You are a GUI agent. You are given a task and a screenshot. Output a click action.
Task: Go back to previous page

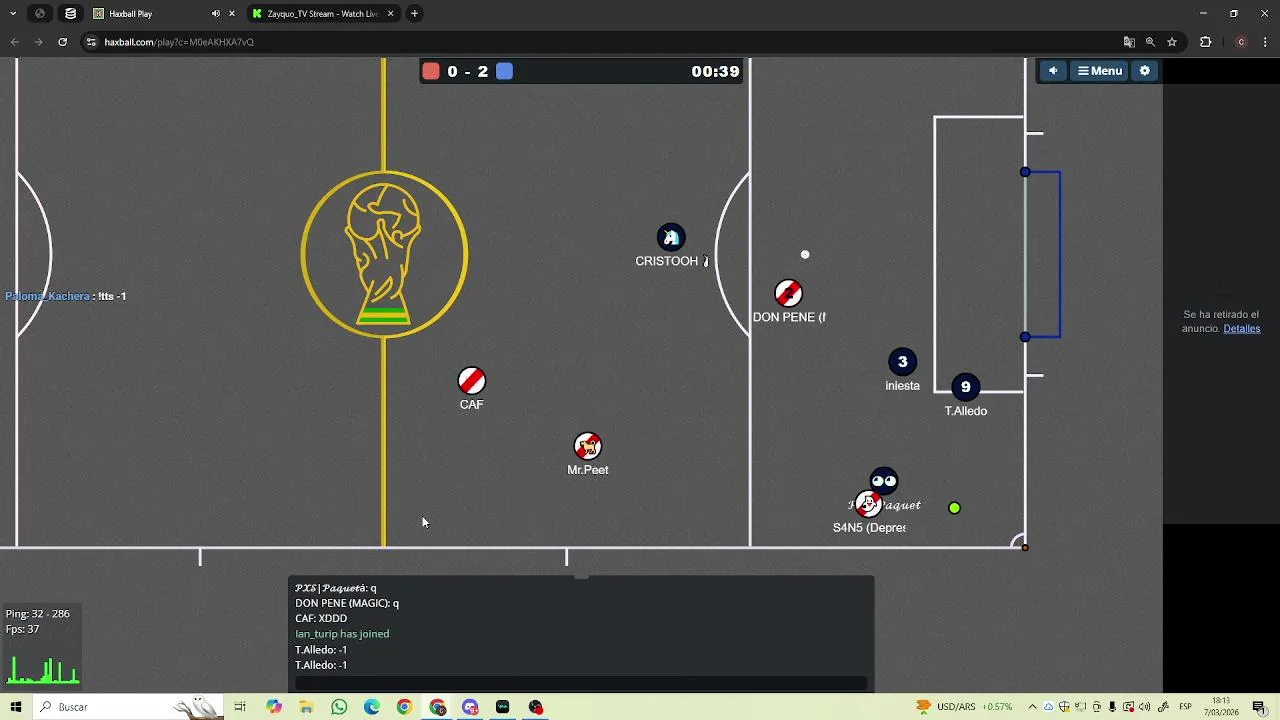pyautogui.click(x=14, y=42)
